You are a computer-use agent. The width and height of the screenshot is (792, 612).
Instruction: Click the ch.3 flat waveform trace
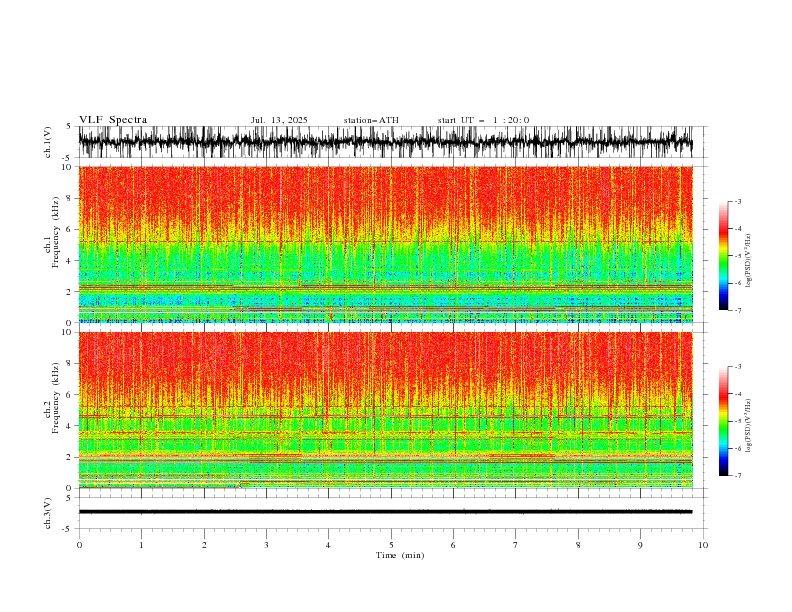pos(385,512)
